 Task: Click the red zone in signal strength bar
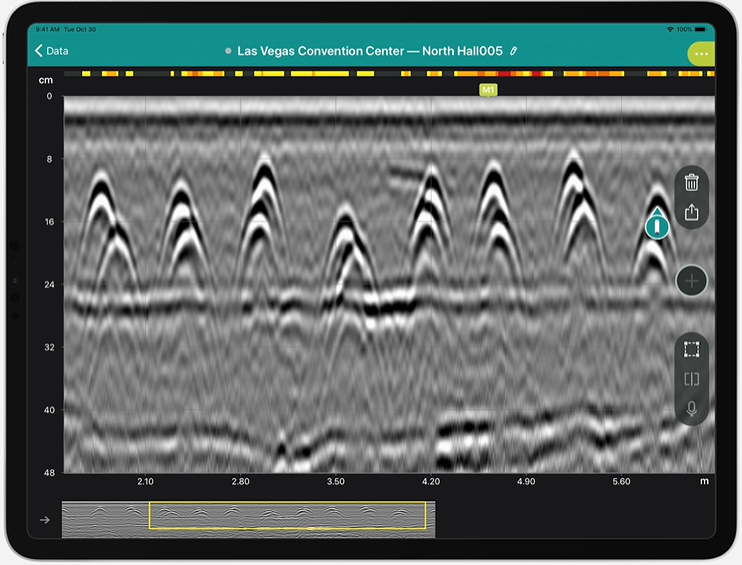[x=504, y=74]
